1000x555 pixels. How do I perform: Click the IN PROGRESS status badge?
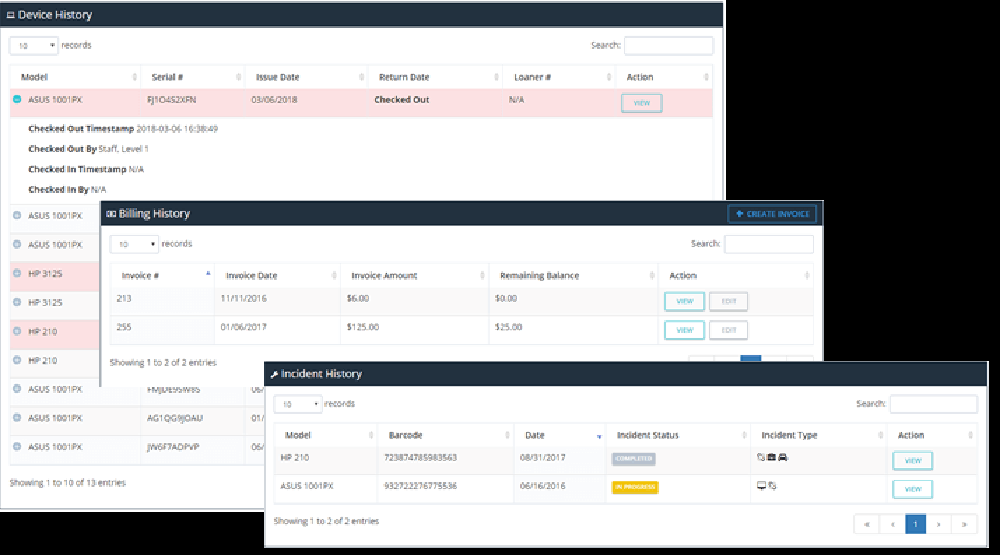(635, 487)
